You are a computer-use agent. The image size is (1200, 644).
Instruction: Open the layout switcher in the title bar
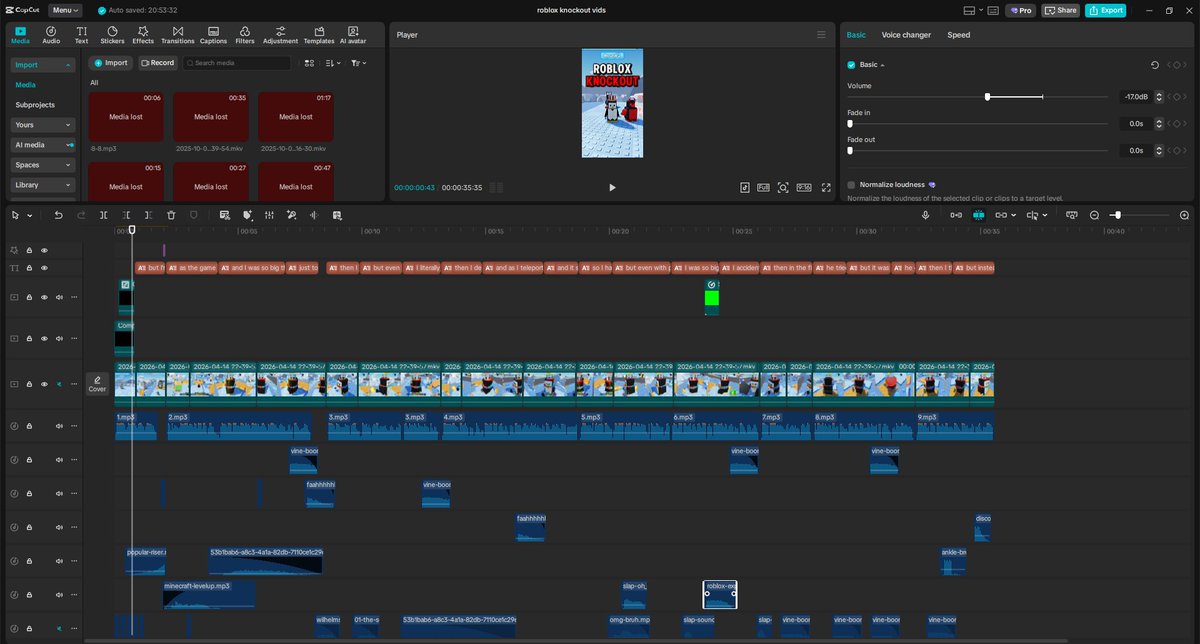pos(975,10)
